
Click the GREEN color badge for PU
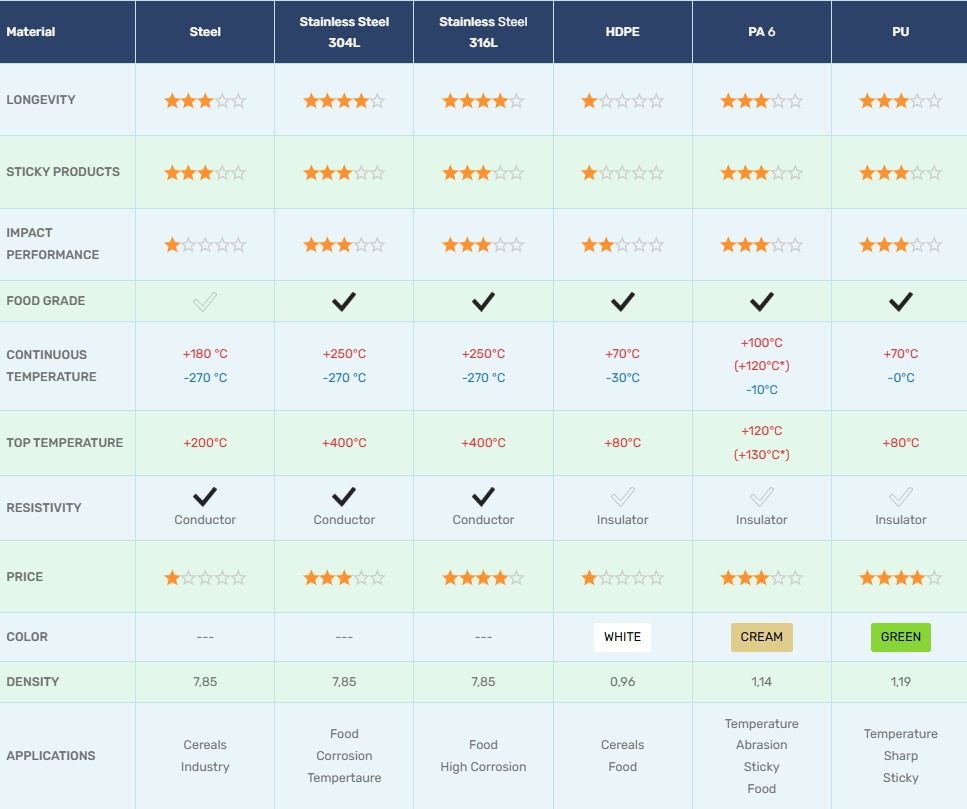click(x=900, y=637)
